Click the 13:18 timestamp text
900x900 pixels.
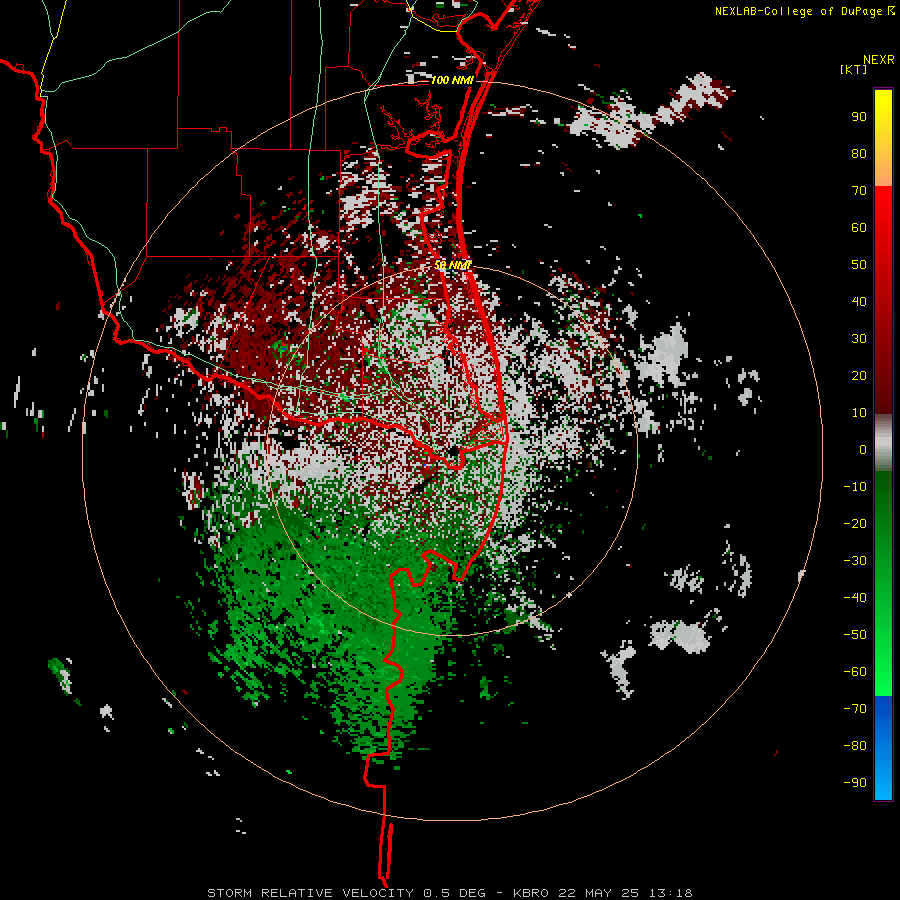tap(670, 893)
